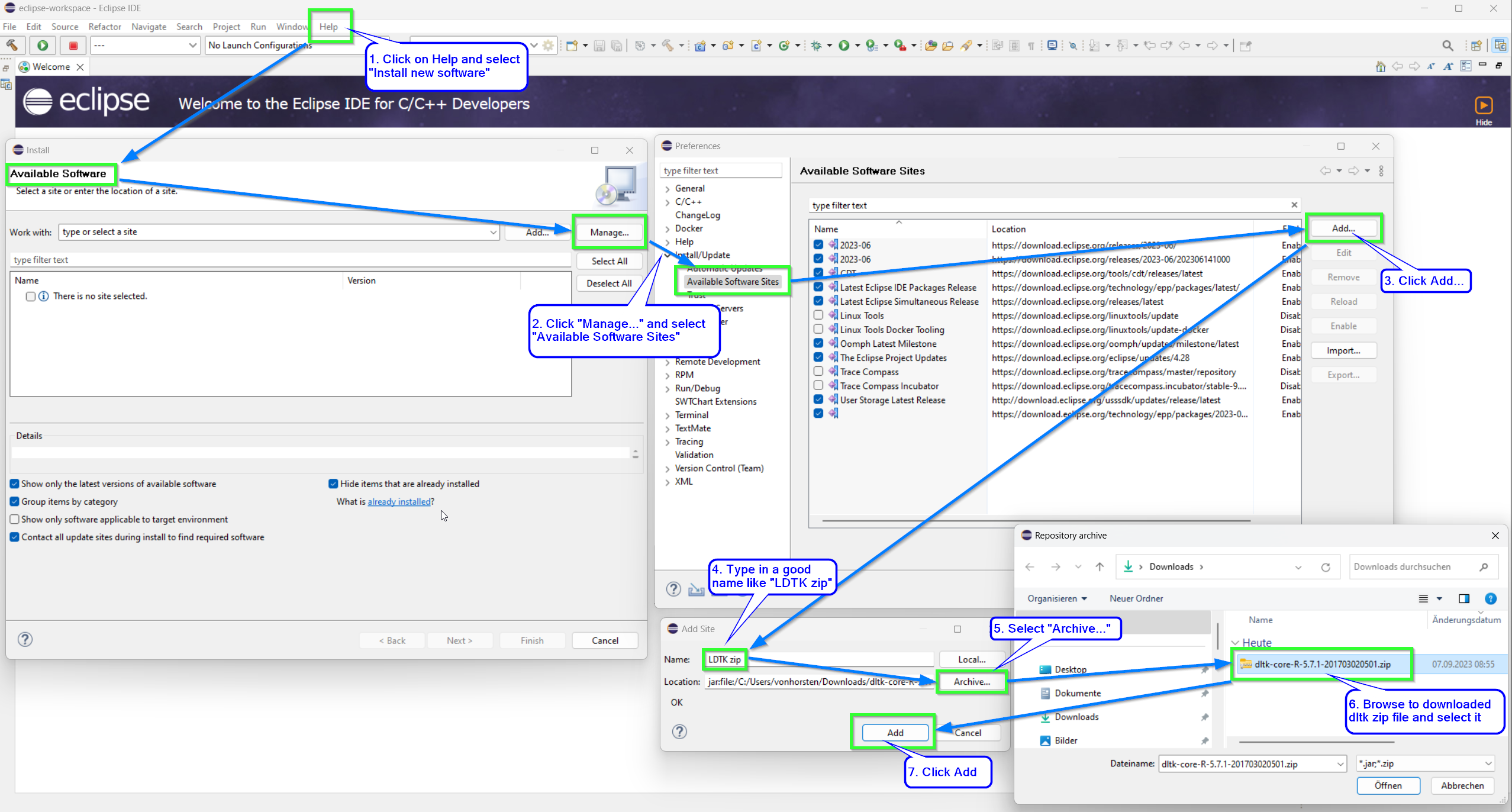
Task: Click the Install dialog help question icon
Action: (x=25, y=639)
